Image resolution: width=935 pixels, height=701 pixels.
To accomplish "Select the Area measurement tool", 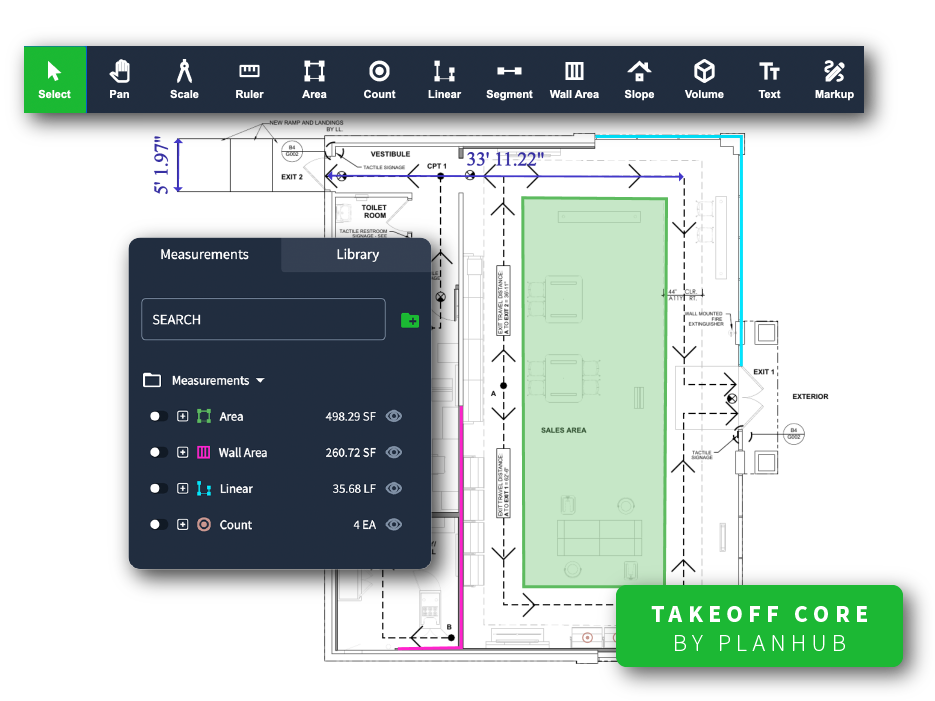I will [314, 79].
